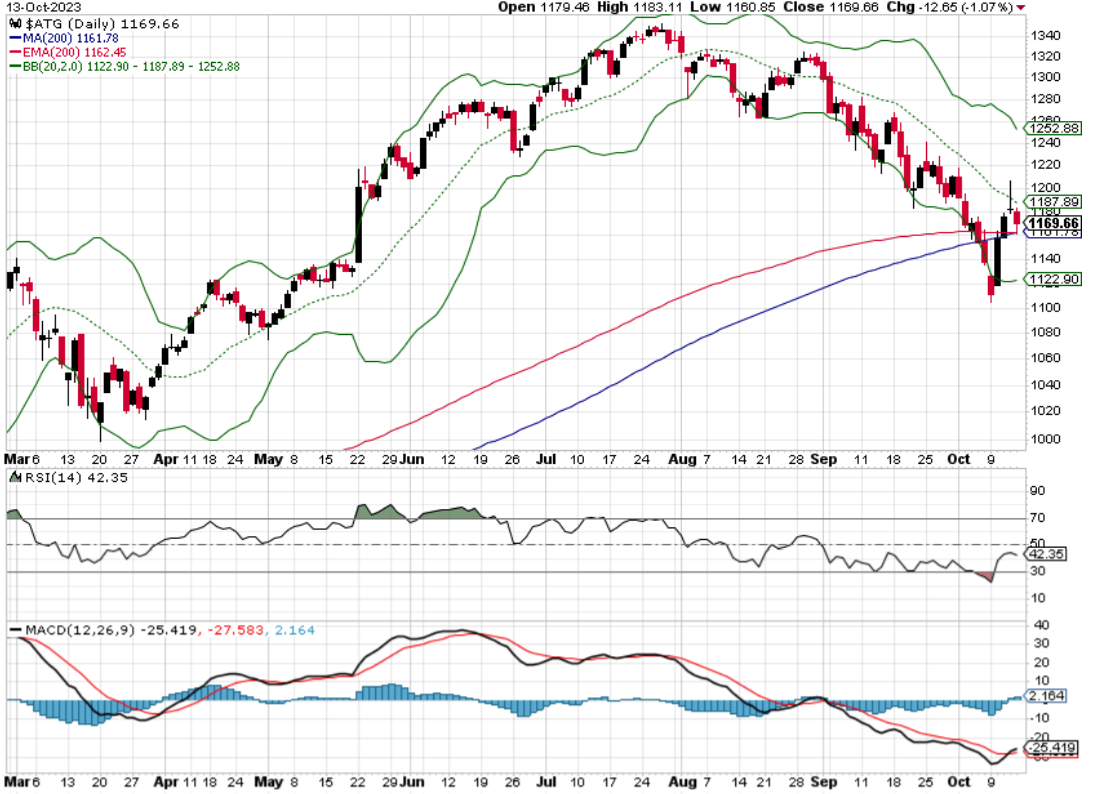Click the 1187.89 price tag on right axis
The image size is (1099, 794).
click(1053, 202)
